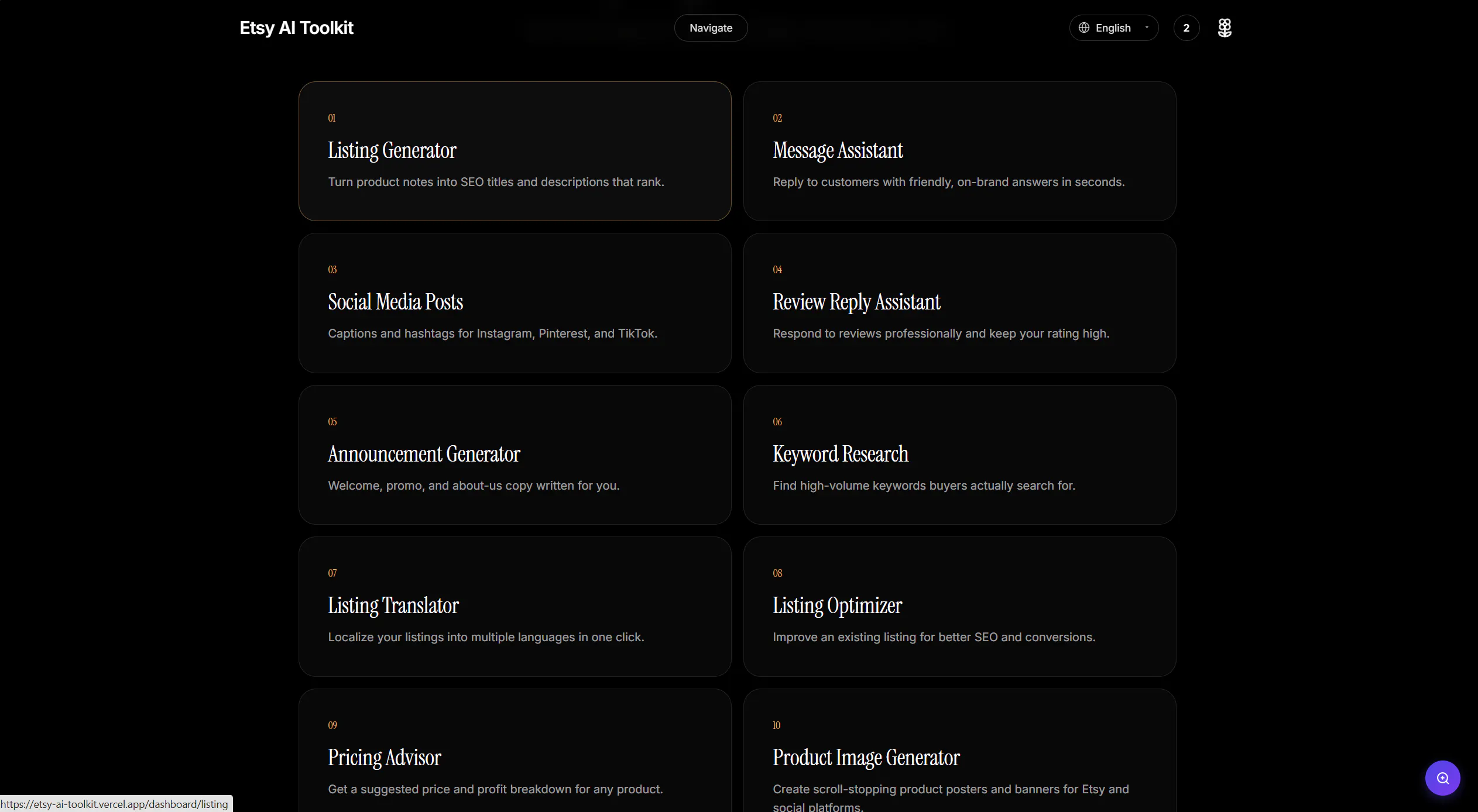This screenshot has width=1478, height=812.
Task: Click the number label 05
Action: click(332, 422)
